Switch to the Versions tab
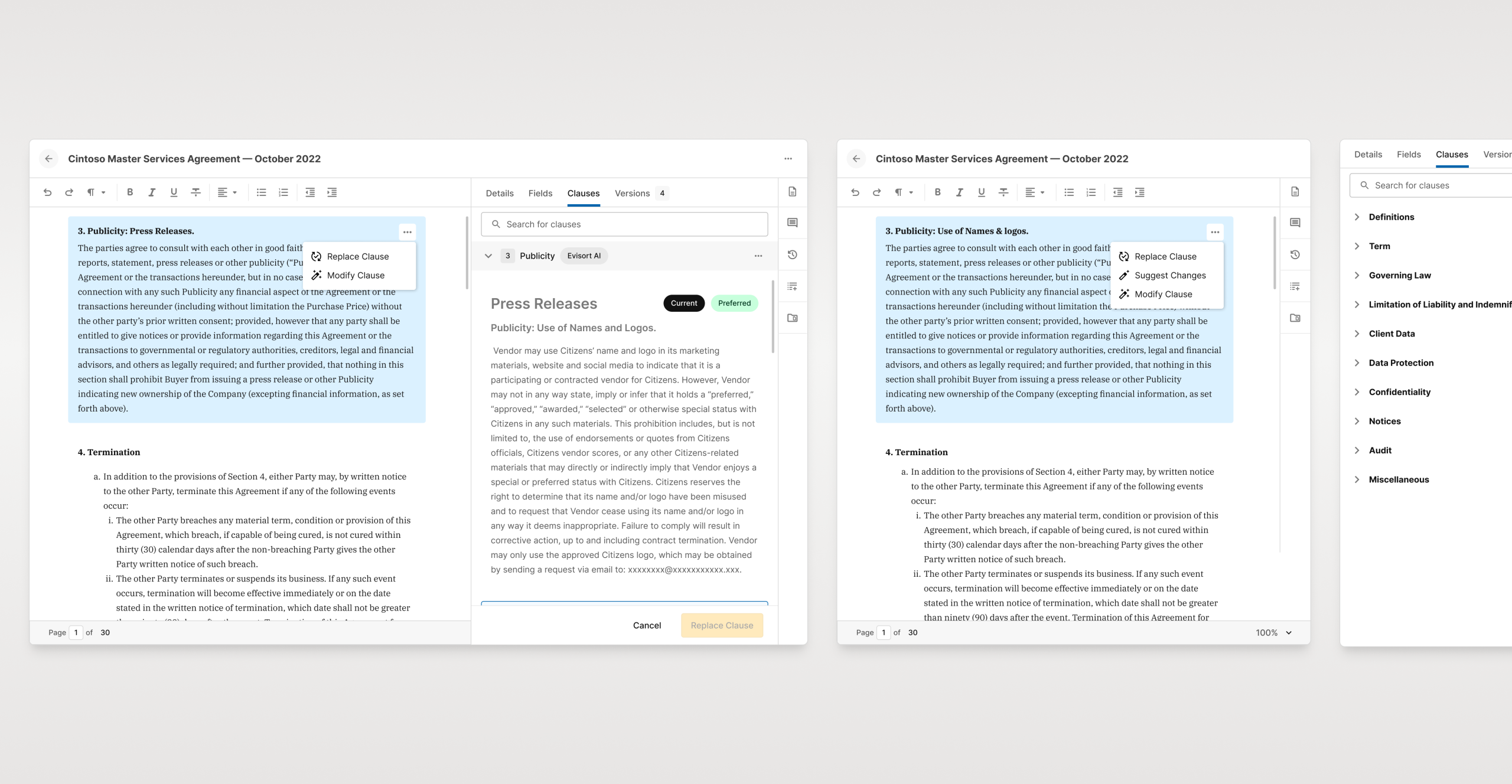Viewport: 1512px width, 784px height. pyautogui.click(x=631, y=193)
